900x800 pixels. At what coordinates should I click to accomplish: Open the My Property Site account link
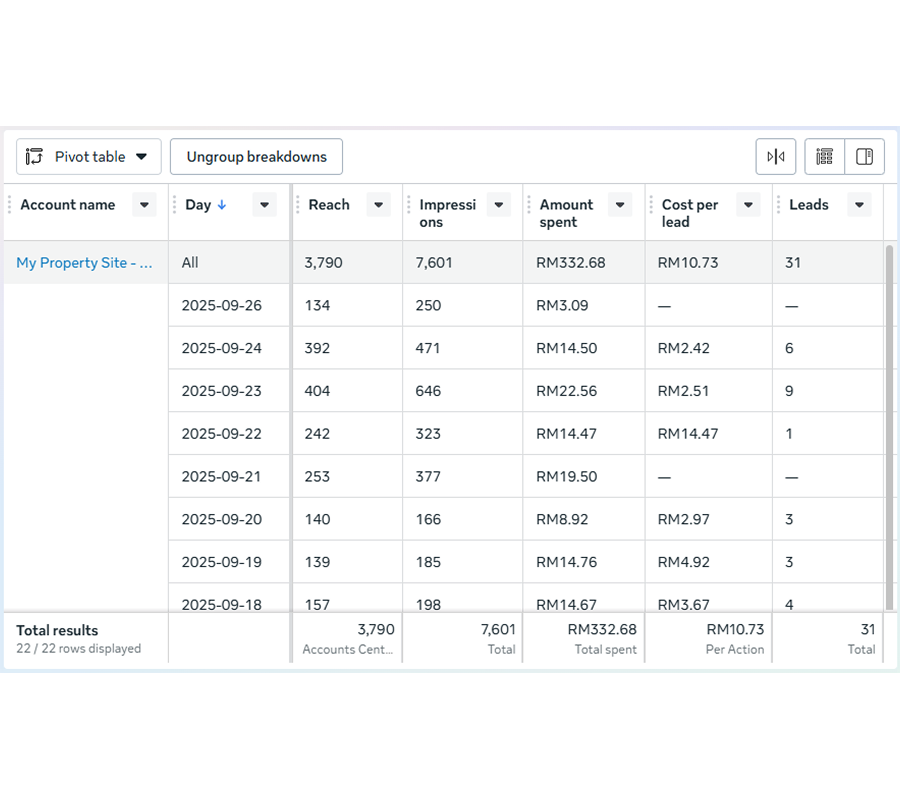83,262
